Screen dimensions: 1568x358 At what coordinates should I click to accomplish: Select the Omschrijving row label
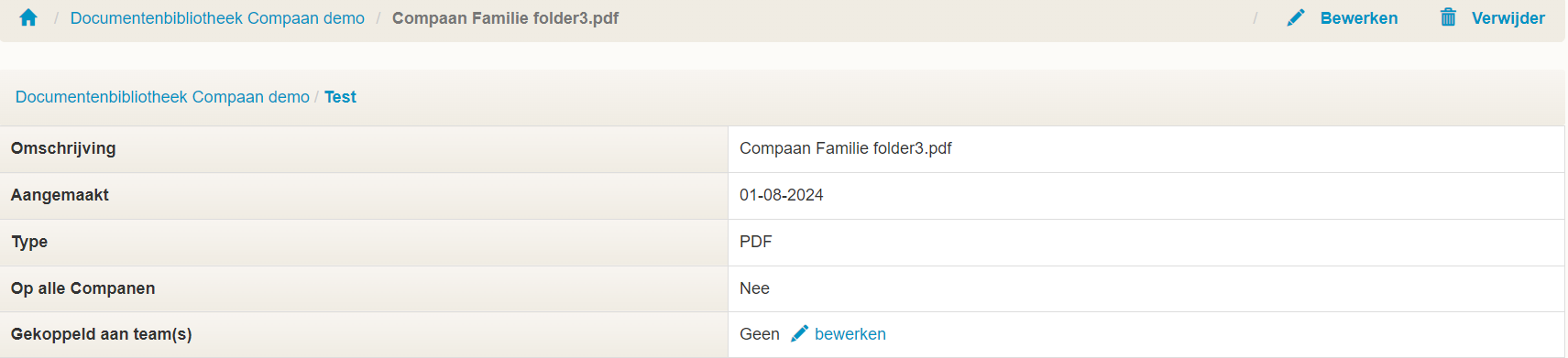pyautogui.click(x=63, y=148)
